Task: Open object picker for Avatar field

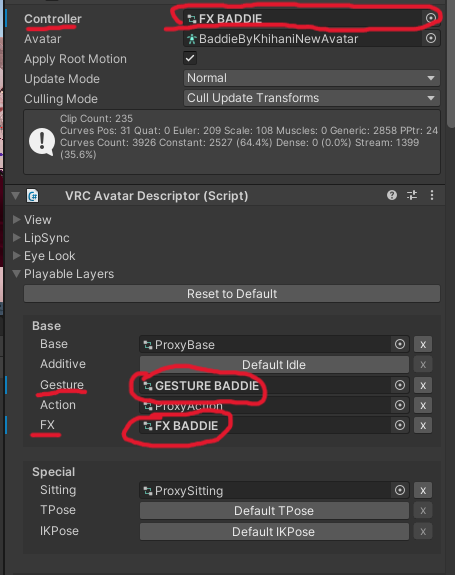Action: click(431, 38)
